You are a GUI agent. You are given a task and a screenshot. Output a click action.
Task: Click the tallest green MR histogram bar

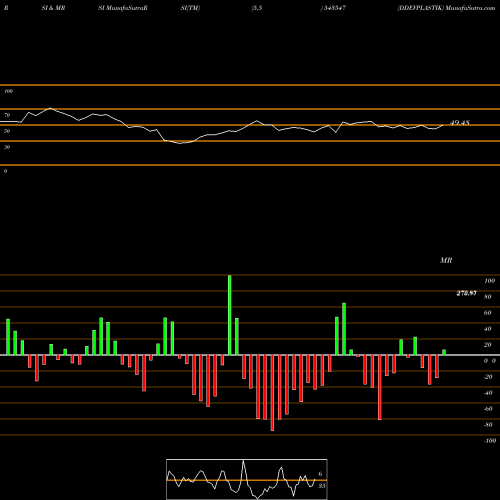pyautogui.click(x=230, y=315)
